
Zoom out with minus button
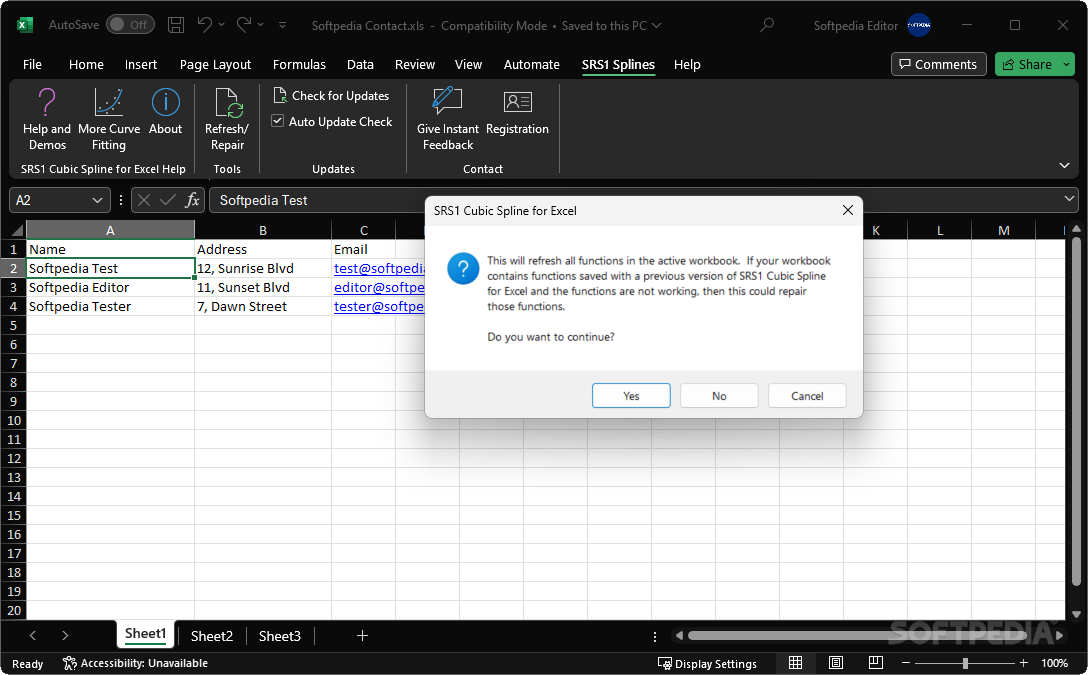pos(906,663)
